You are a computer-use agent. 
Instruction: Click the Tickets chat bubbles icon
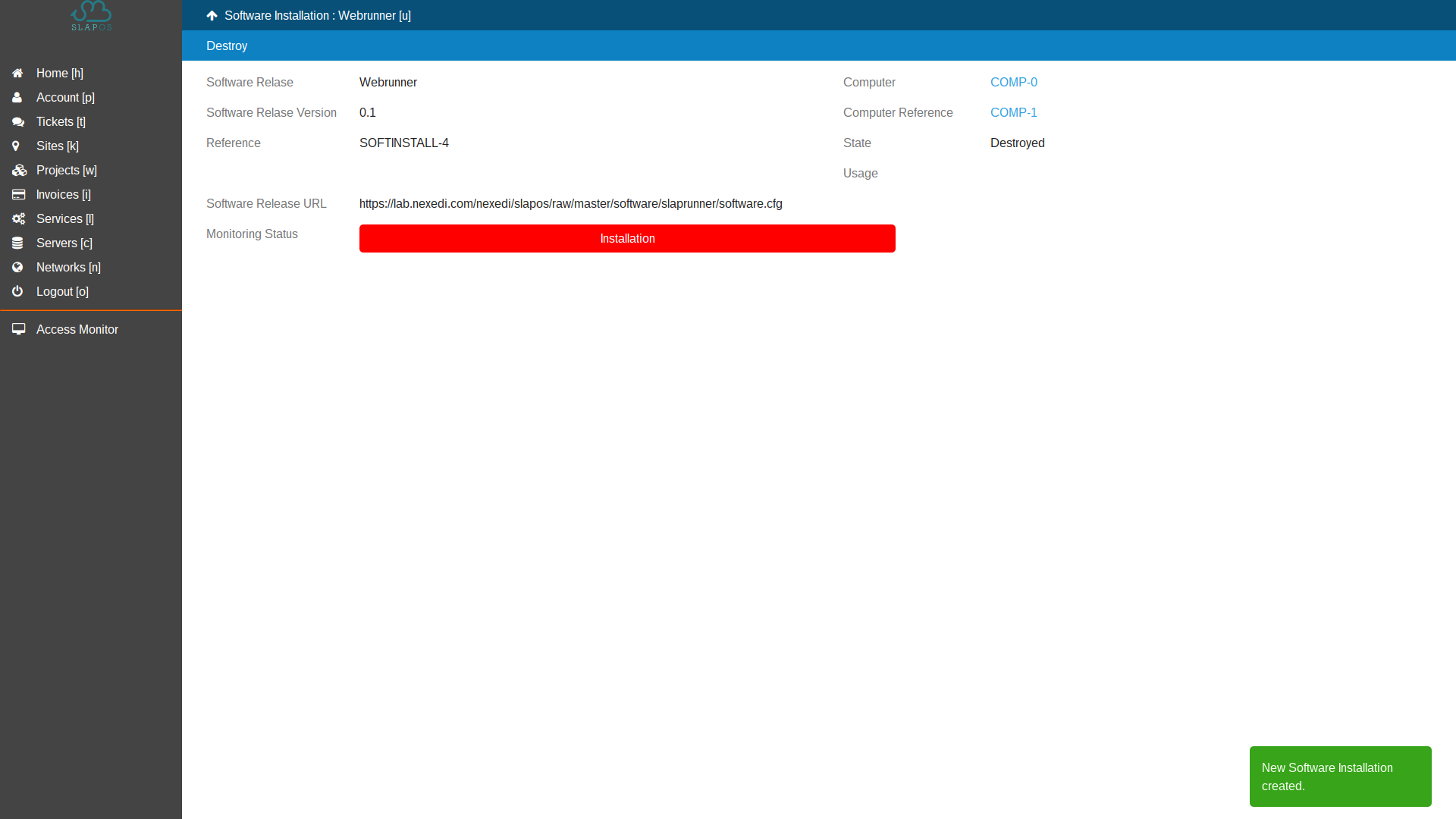pyautogui.click(x=18, y=121)
